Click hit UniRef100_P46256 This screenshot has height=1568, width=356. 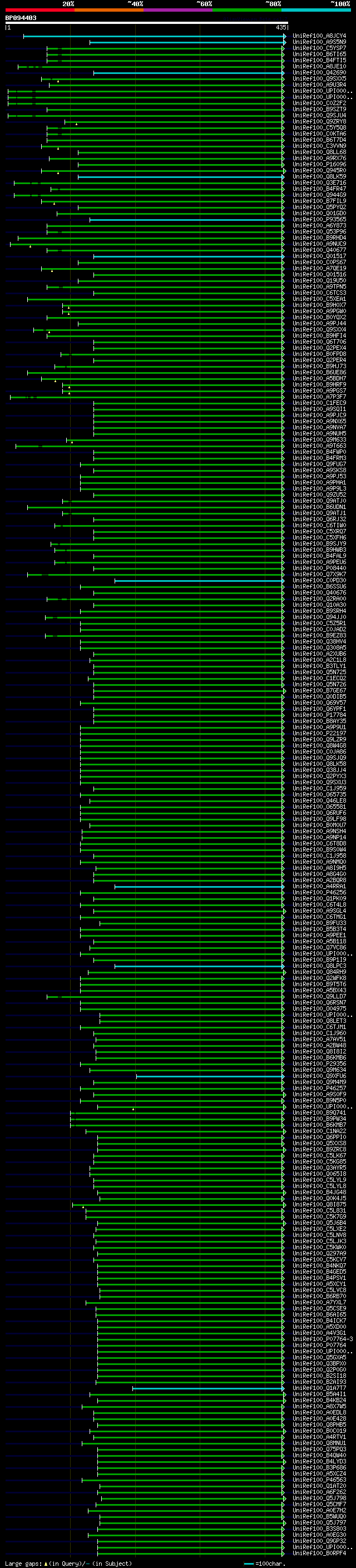click(319, 893)
